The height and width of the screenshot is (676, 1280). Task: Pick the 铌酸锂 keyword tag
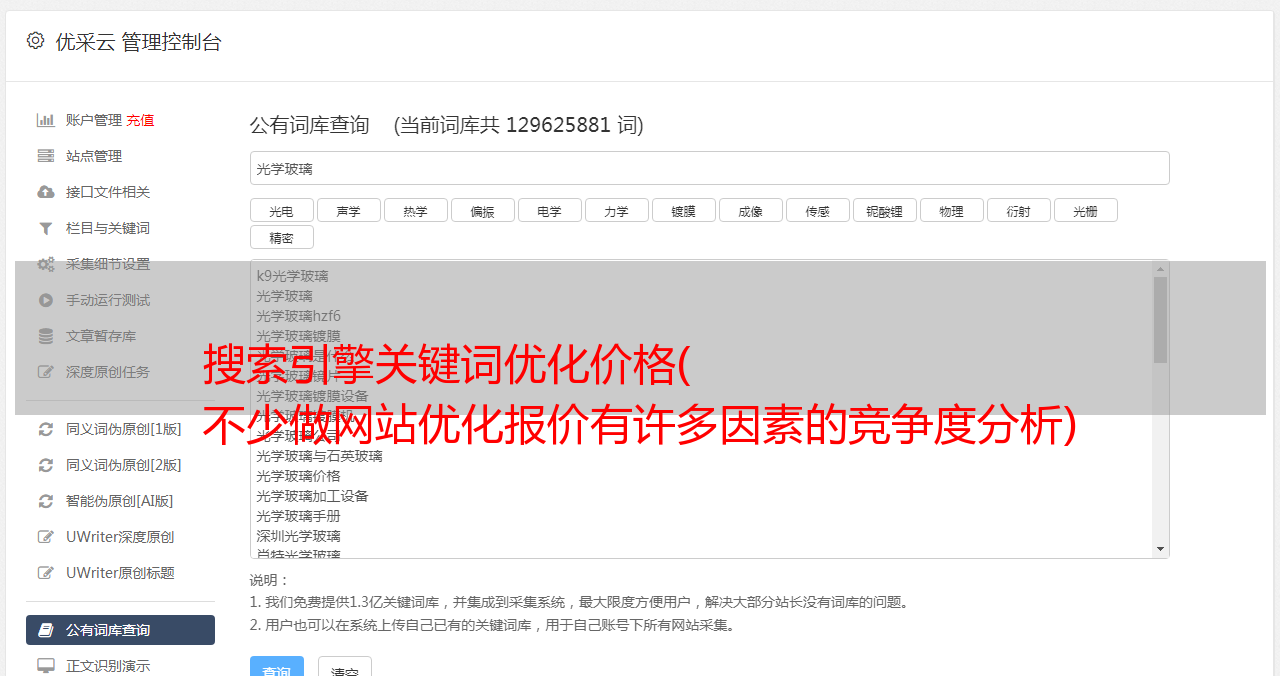[x=884, y=211]
